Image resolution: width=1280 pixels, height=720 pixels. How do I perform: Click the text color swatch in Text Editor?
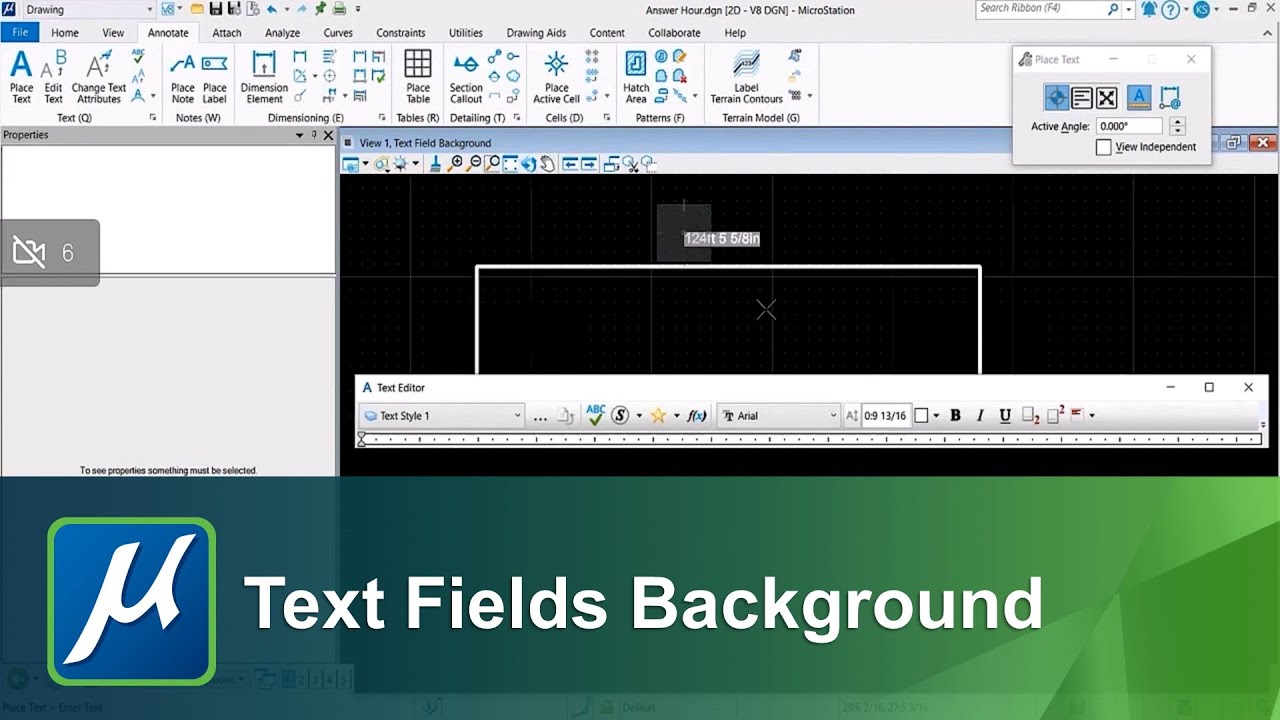[x=922, y=416]
